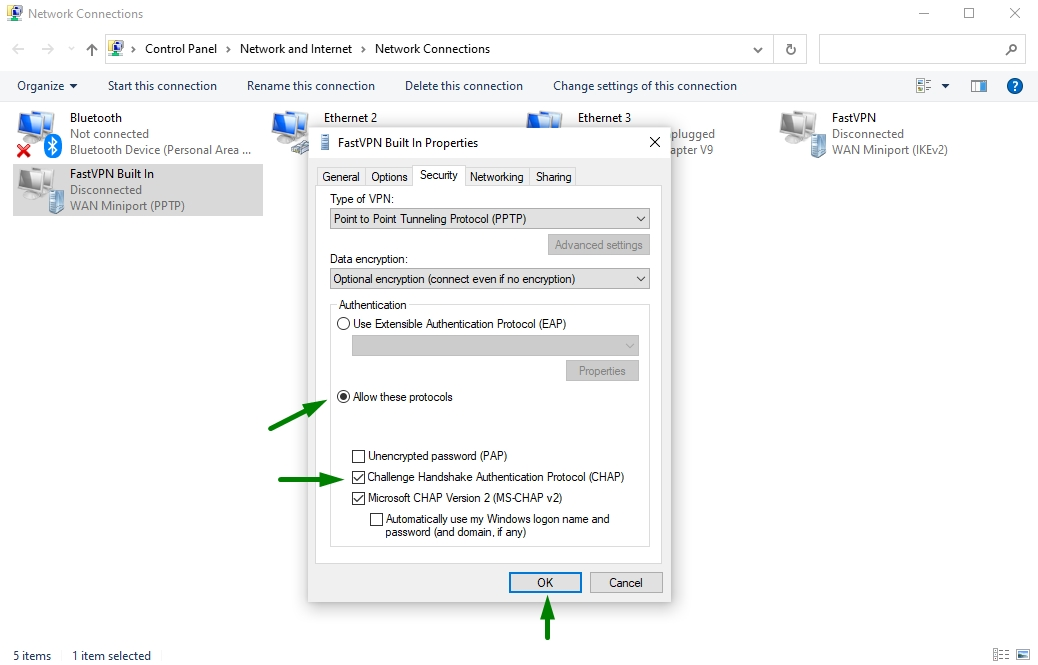Click the "5 items" status text

point(32,656)
